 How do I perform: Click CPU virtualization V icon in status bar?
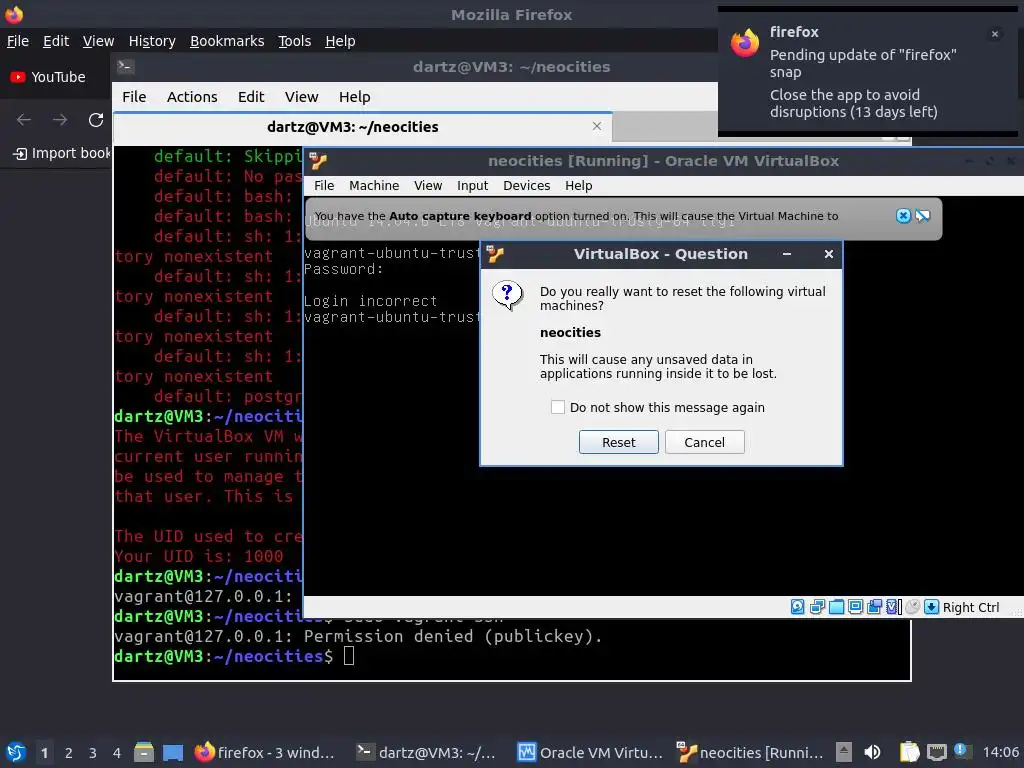[x=892, y=607]
